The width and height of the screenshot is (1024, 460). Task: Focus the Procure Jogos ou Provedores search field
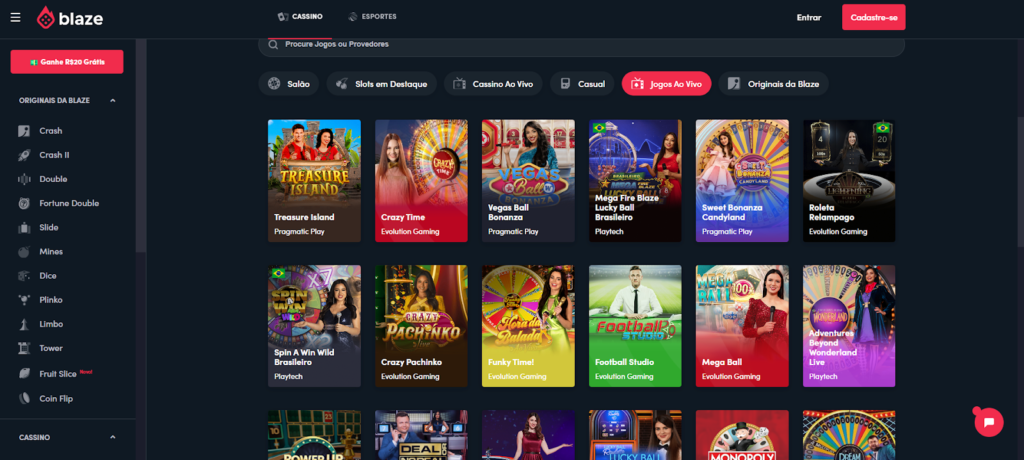581,44
